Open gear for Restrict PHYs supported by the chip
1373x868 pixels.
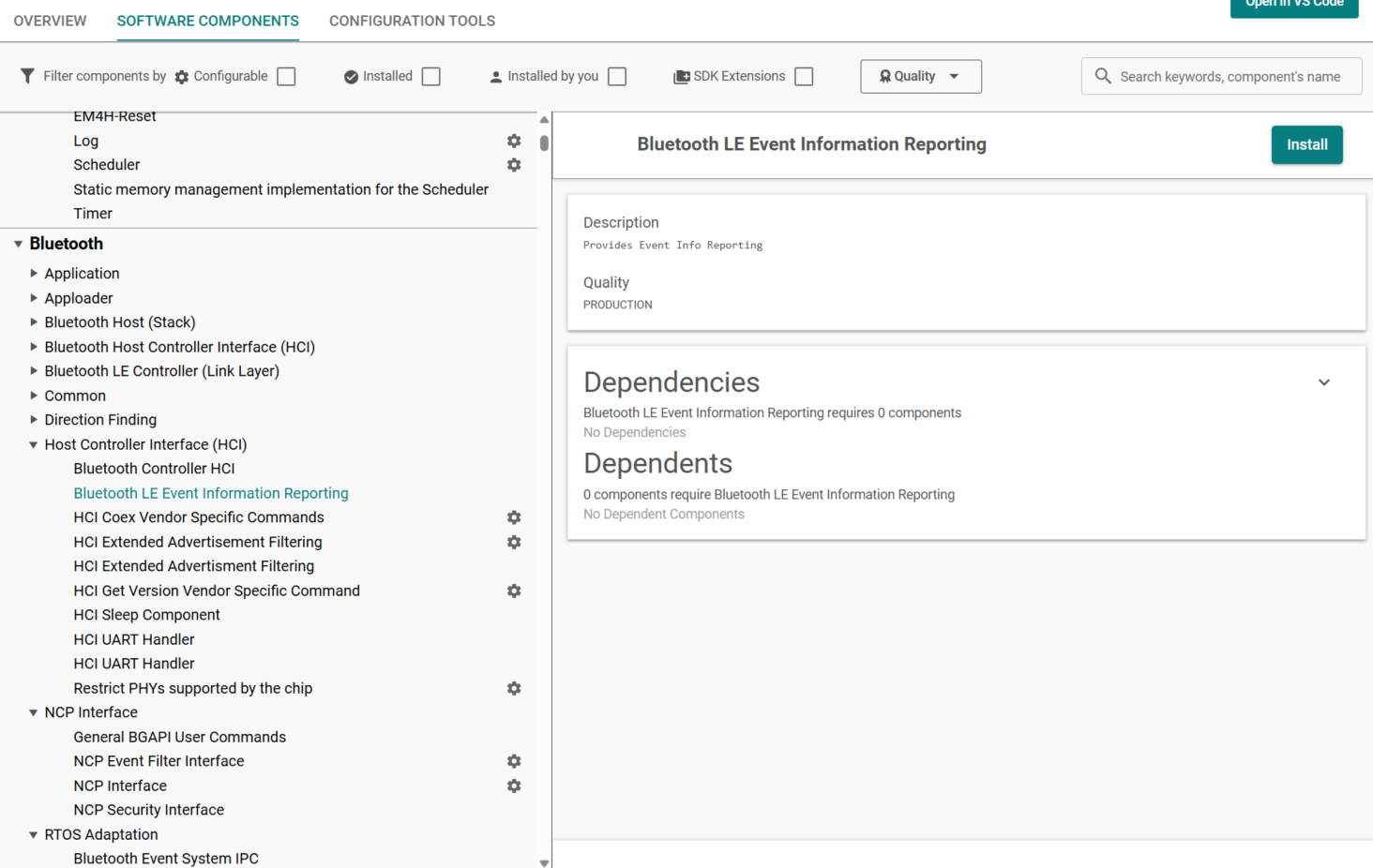point(514,688)
